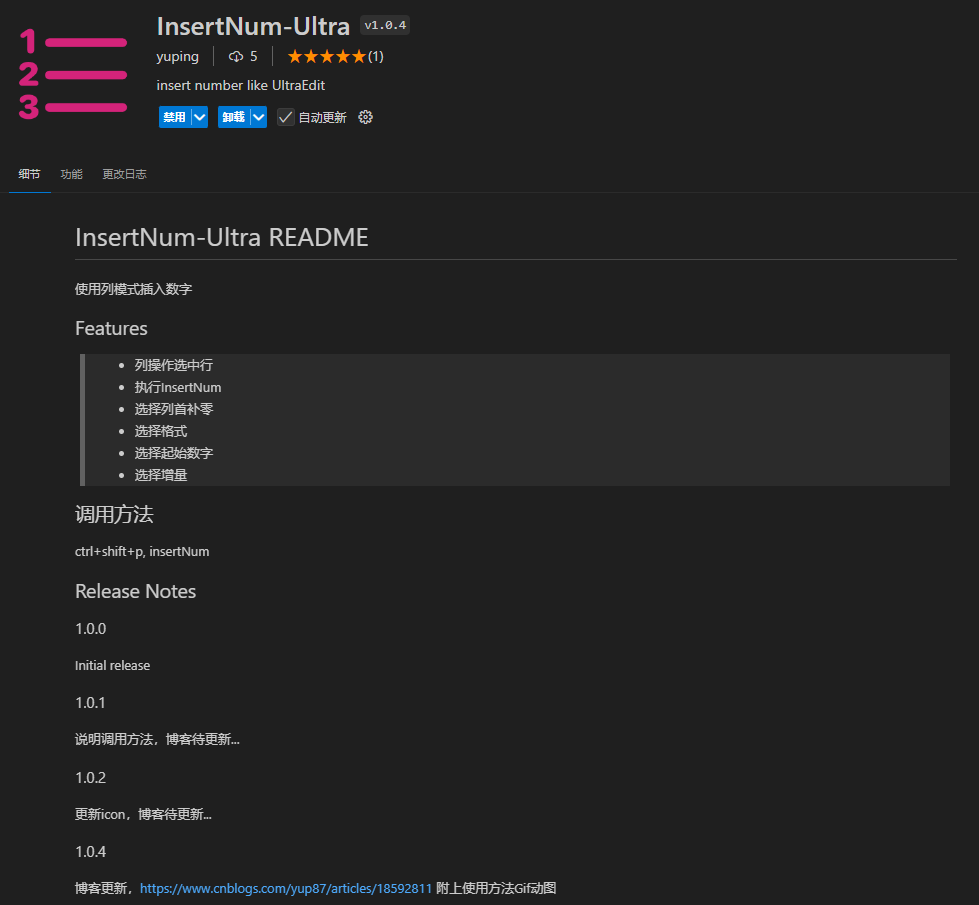
Task: Click the InsertNum-Ultra title
Action: click(x=253, y=26)
